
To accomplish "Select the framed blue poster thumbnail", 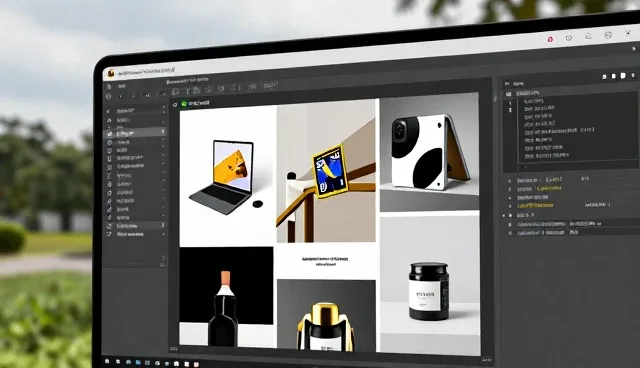I will click(326, 171).
